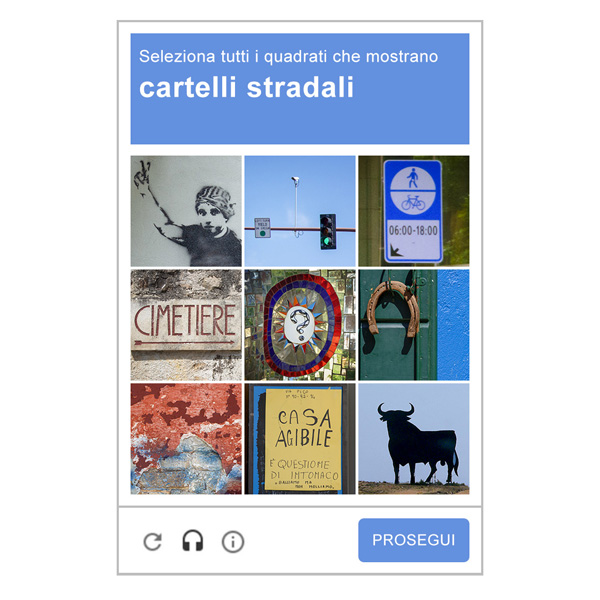The height and width of the screenshot is (600, 600).
Task: Open the info help icon
Action: point(233,542)
